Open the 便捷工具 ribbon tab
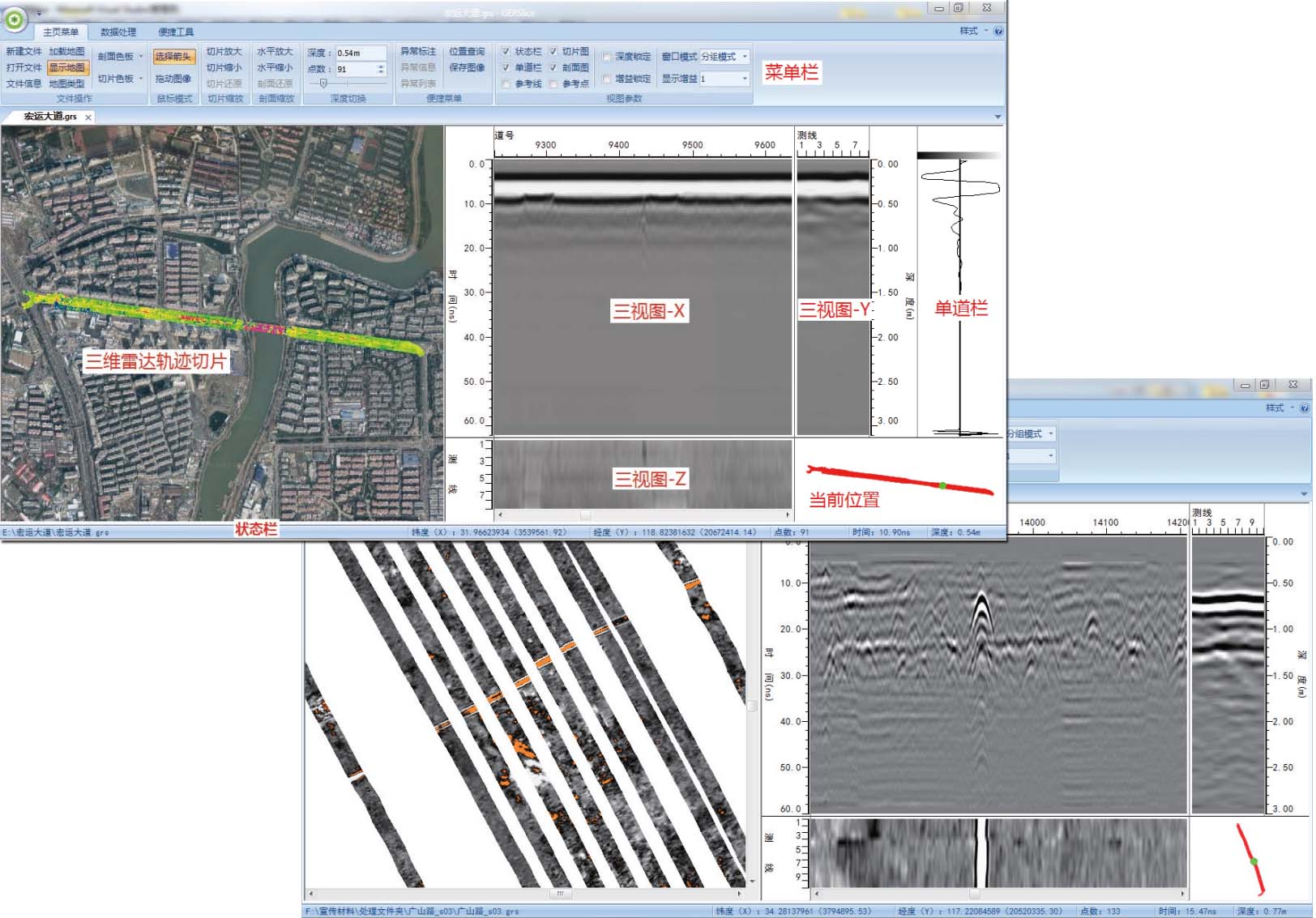Viewport: 1316px width, 918px height. click(176, 32)
